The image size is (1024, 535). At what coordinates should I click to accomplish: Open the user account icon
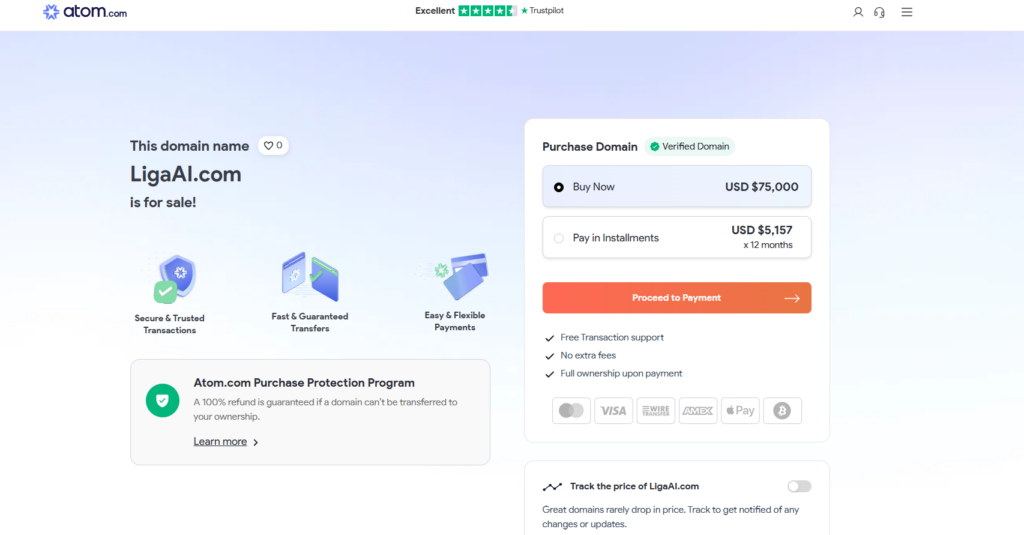tap(858, 12)
